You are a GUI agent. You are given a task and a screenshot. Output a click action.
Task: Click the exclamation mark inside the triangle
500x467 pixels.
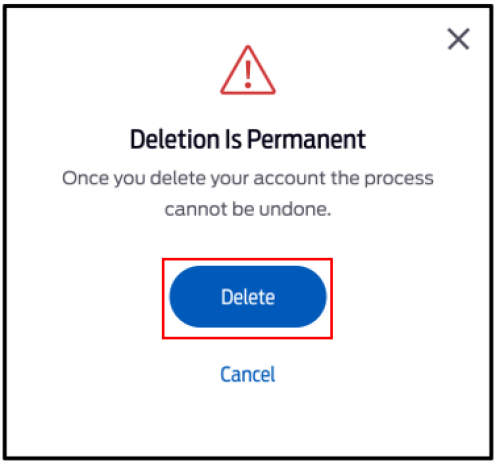(248, 74)
